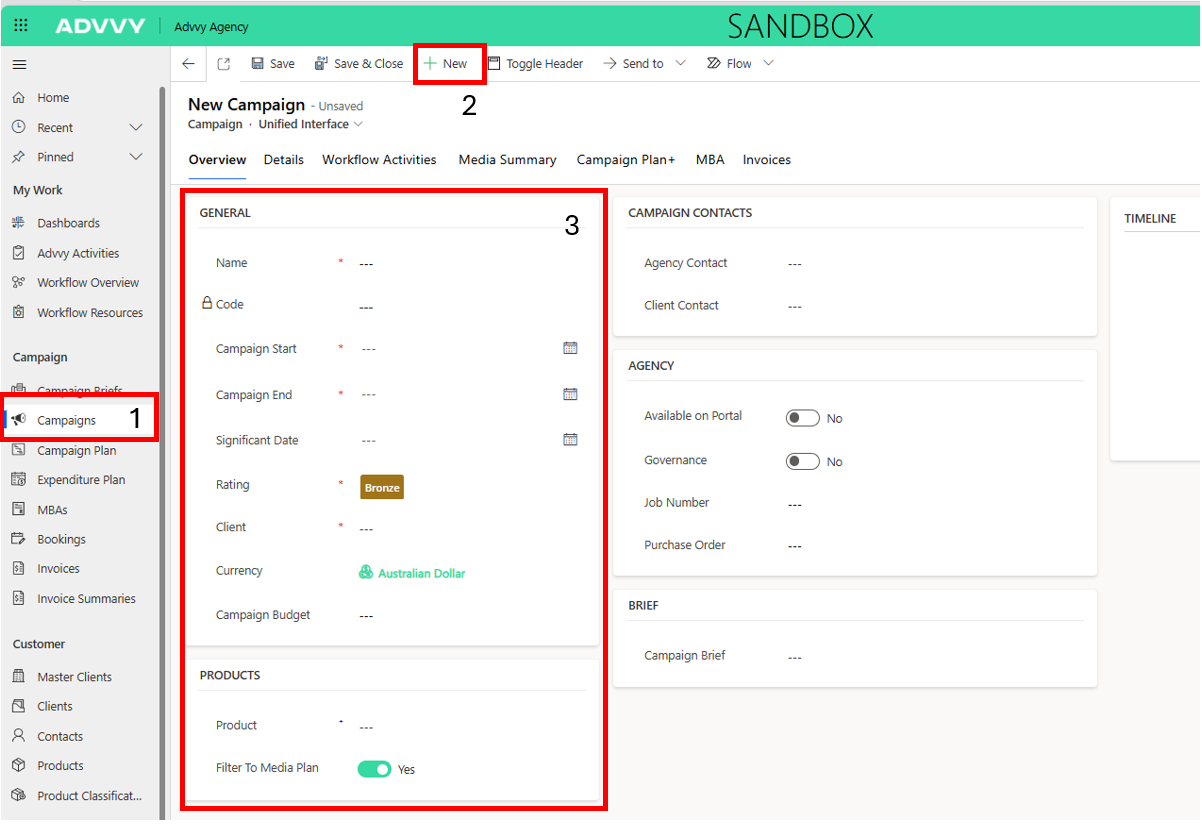
Task: Open record in new window icon
Action: pyautogui.click(x=224, y=63)
